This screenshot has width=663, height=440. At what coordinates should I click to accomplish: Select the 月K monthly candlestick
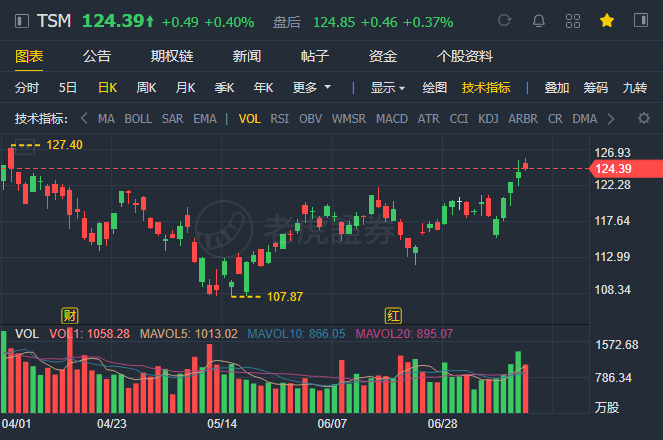186,88
